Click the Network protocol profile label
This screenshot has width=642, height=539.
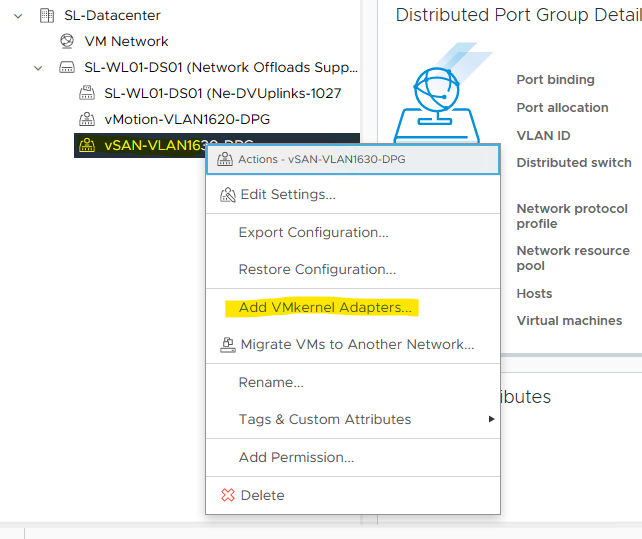[x=572, y=216]
